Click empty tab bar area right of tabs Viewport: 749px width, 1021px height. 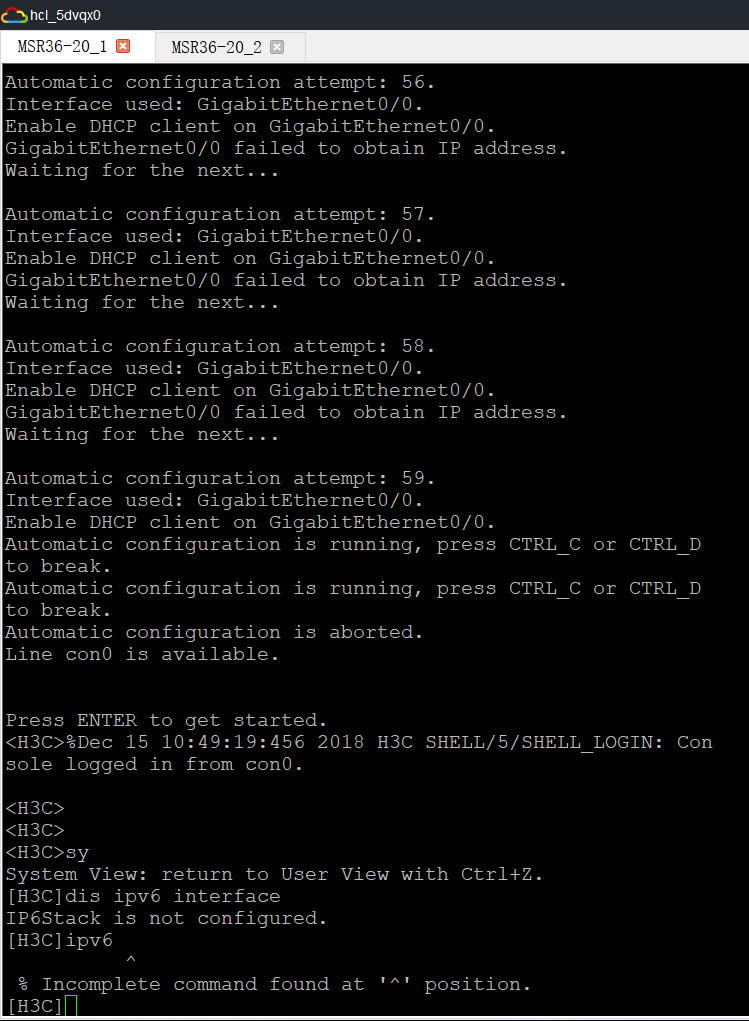[520, 47]
